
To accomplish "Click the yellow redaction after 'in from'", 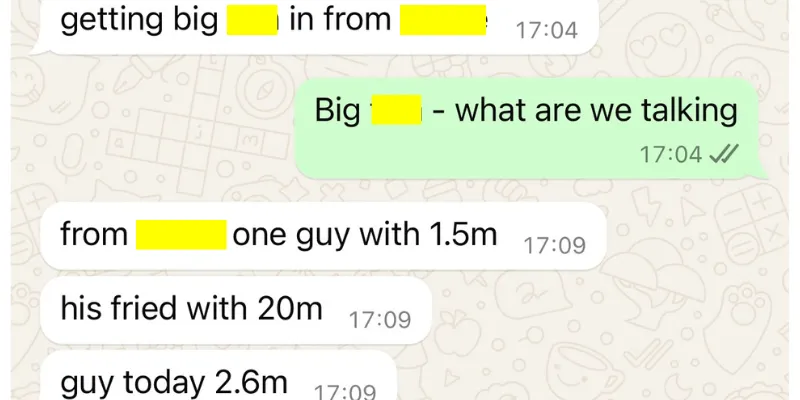I will pyautogui.click(x=443, y=20).
